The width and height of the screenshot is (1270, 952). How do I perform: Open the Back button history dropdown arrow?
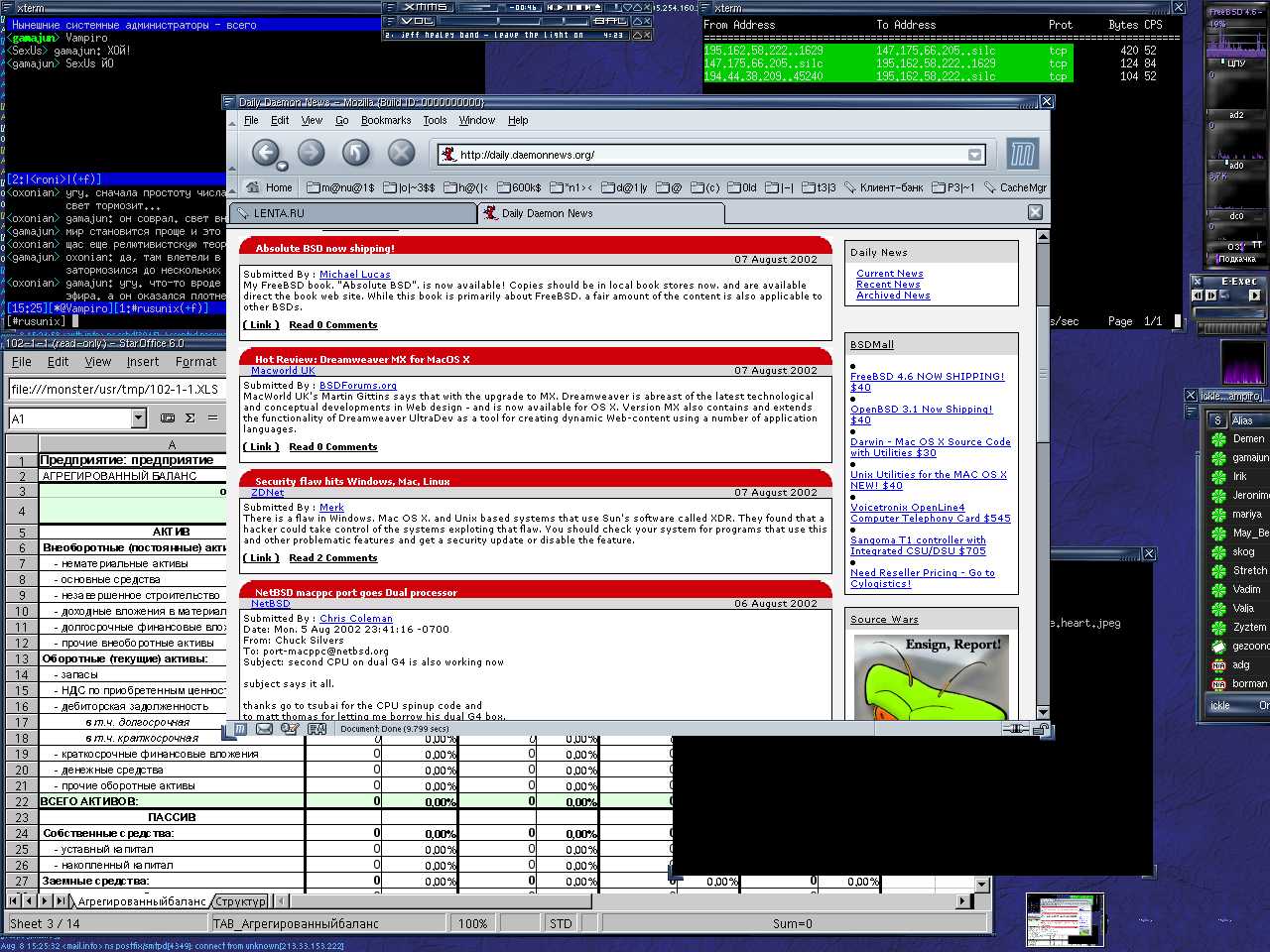[x=282, y=166]
